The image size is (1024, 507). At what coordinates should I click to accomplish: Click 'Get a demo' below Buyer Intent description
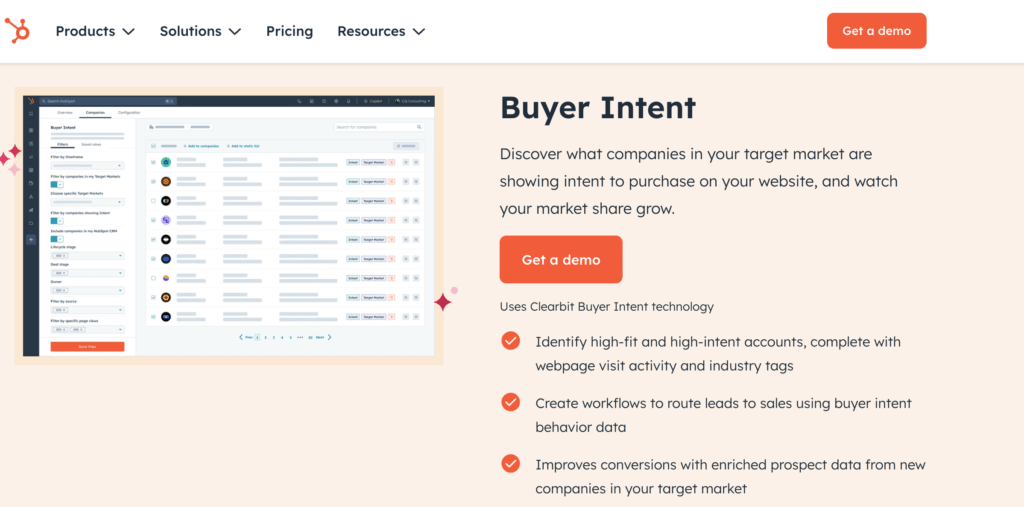tap(561, 260)
